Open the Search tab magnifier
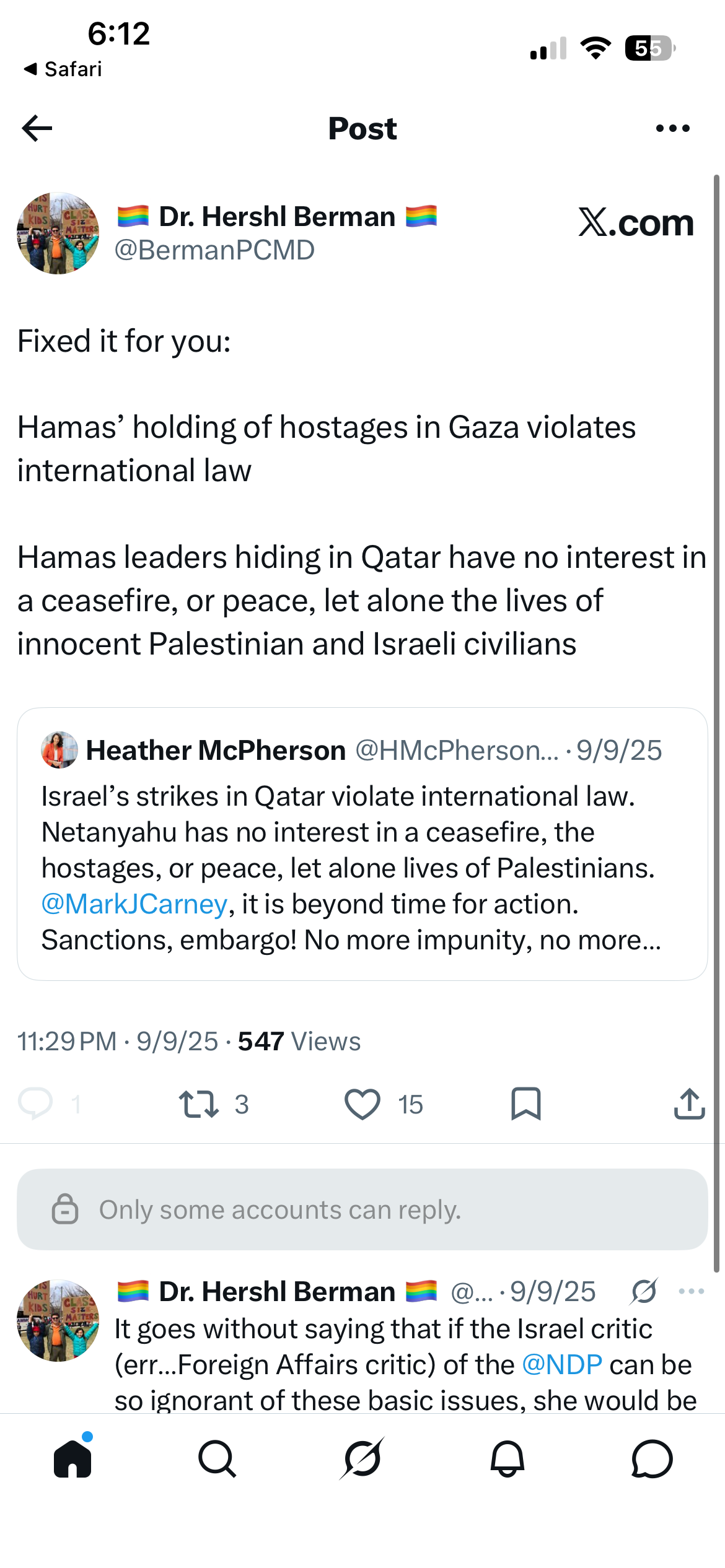The width and height of the screenshot is (725, 1568). (x=217, y=1458)
